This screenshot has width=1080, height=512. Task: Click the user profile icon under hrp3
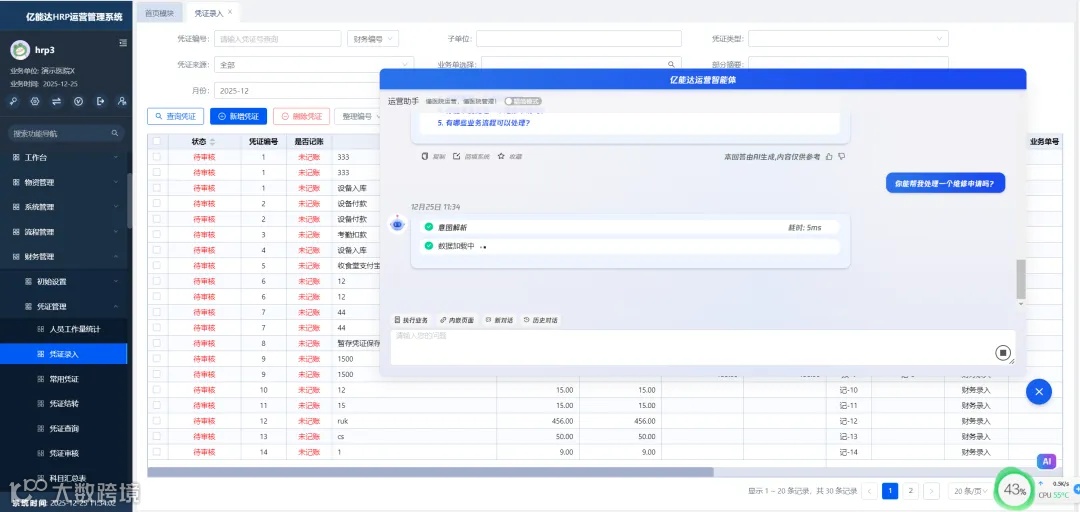point(122,101)
